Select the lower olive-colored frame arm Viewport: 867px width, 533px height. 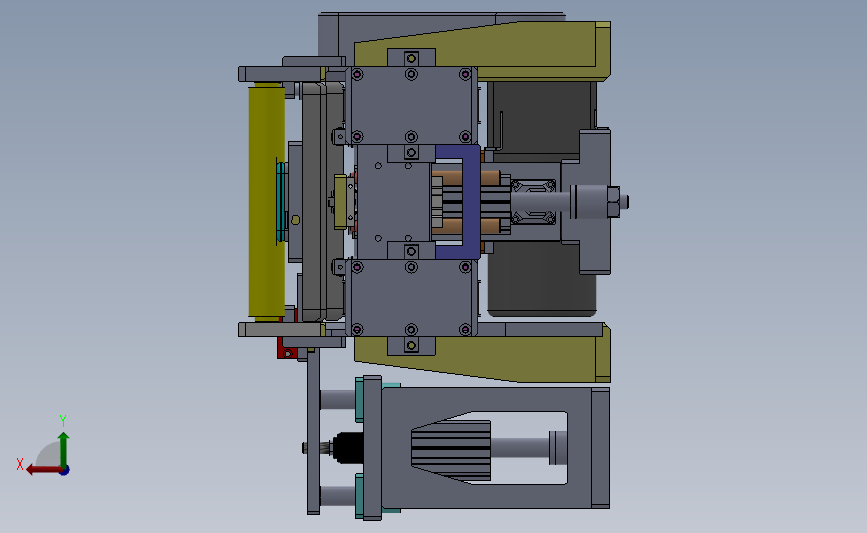tap(498, 357)
